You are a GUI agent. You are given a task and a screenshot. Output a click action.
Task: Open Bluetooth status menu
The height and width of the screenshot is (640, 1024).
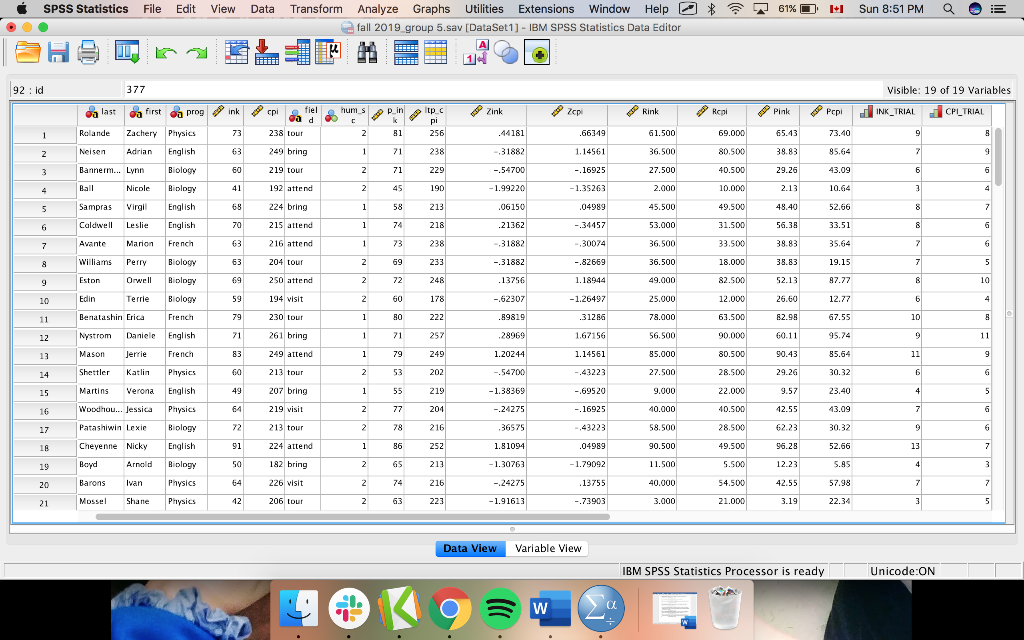(712, 8)
